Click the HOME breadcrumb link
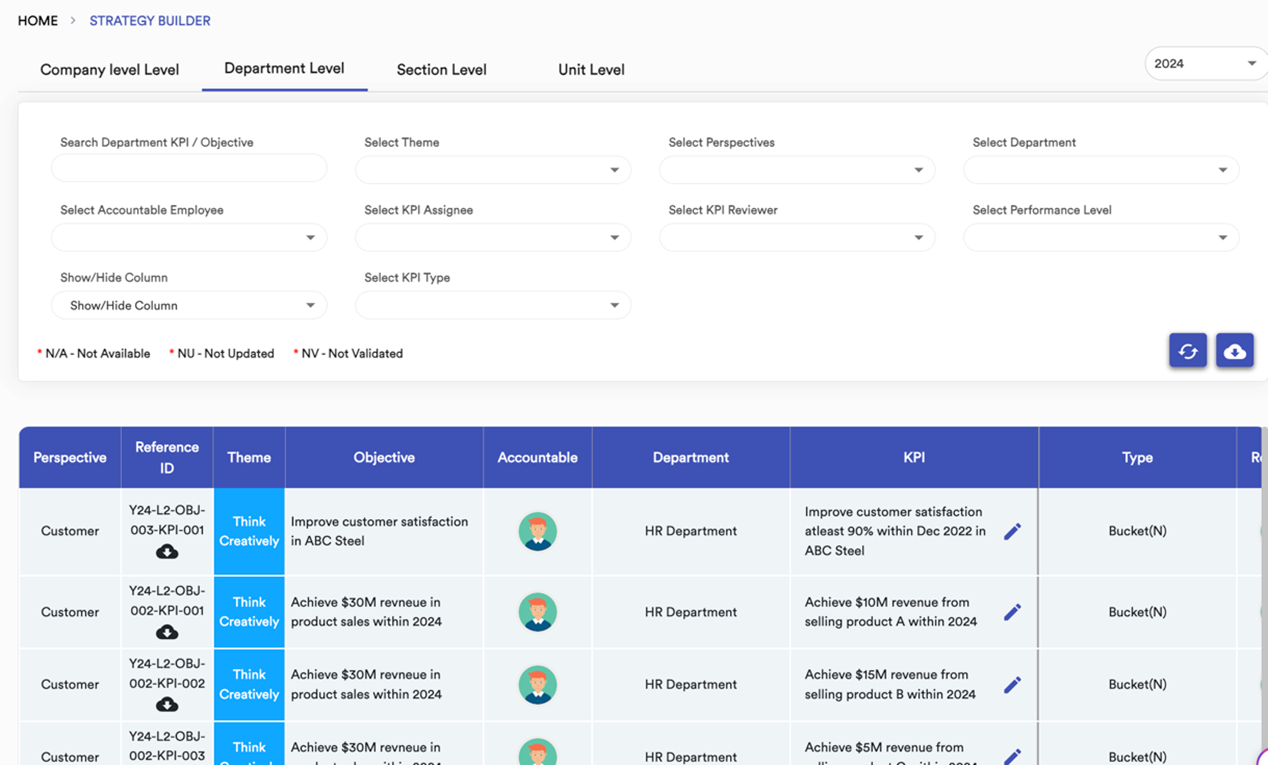 pyautogui.click(x=37, y=20)
